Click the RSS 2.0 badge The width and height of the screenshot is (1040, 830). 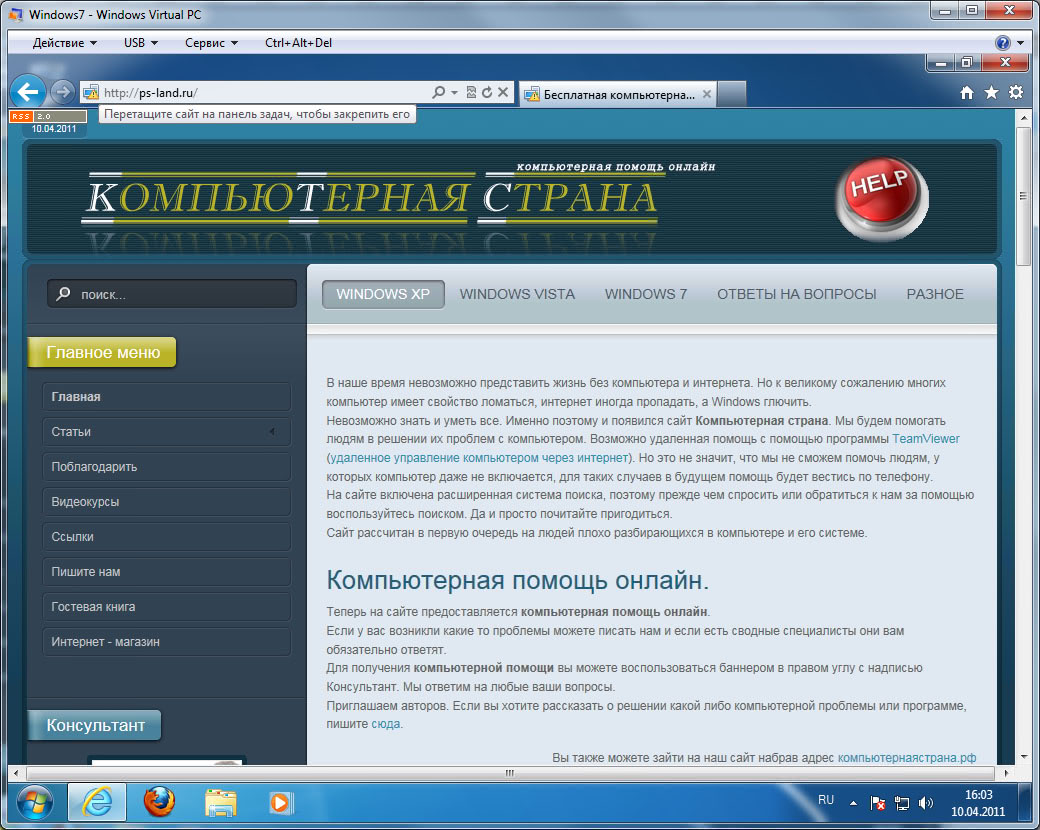point(48,116)
